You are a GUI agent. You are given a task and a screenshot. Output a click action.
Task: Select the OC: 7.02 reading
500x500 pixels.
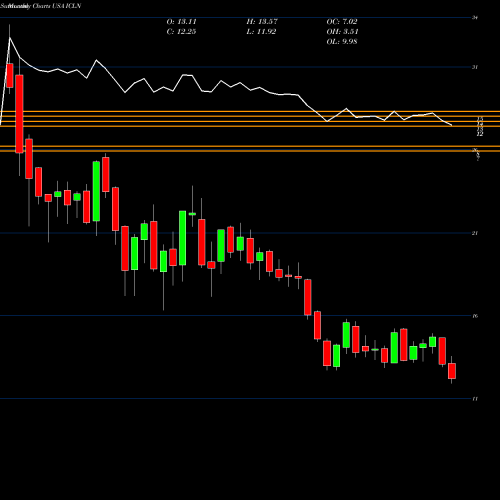[342, 22]
